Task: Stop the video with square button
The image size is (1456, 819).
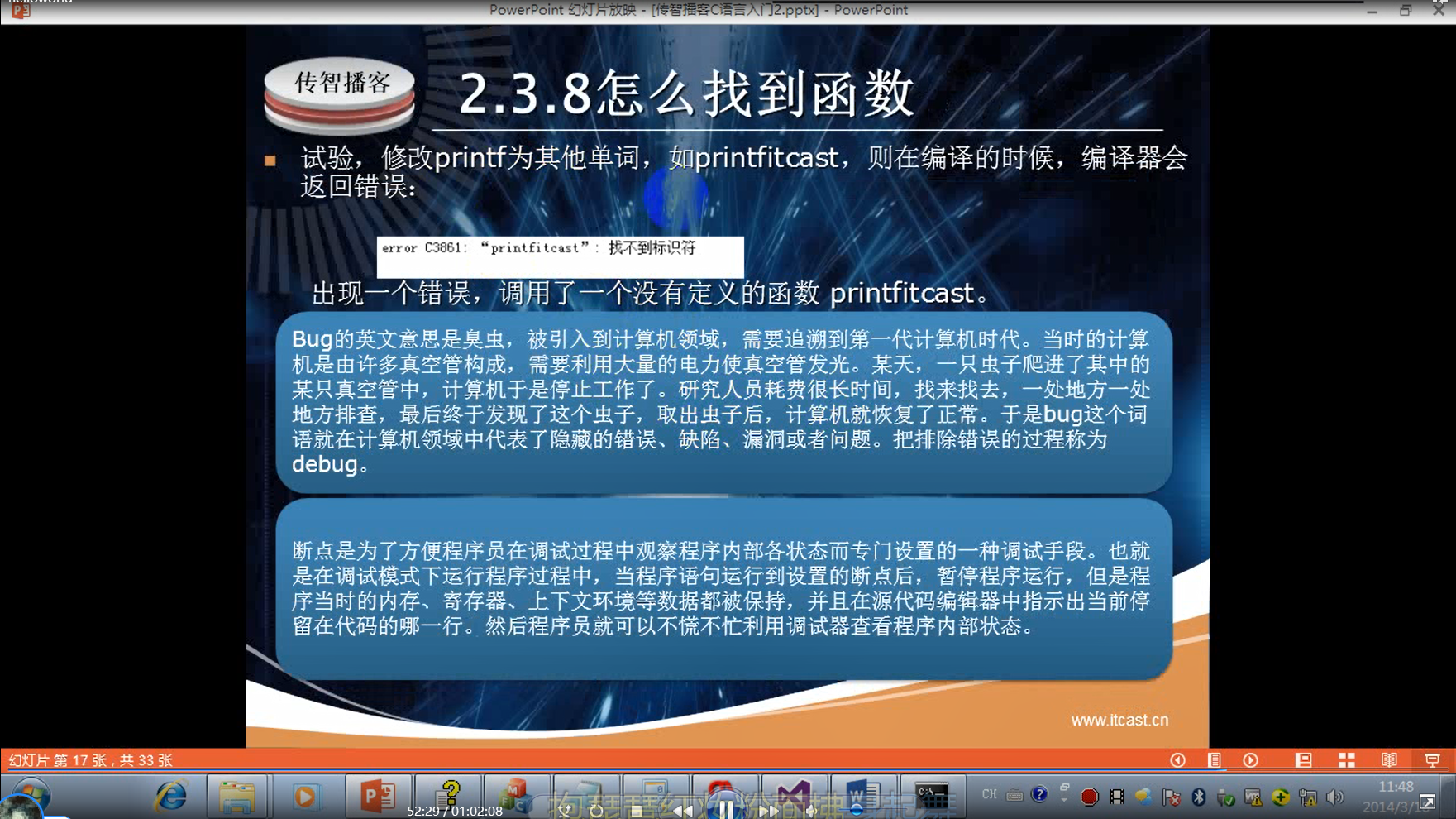Action: tap(636, 812)
